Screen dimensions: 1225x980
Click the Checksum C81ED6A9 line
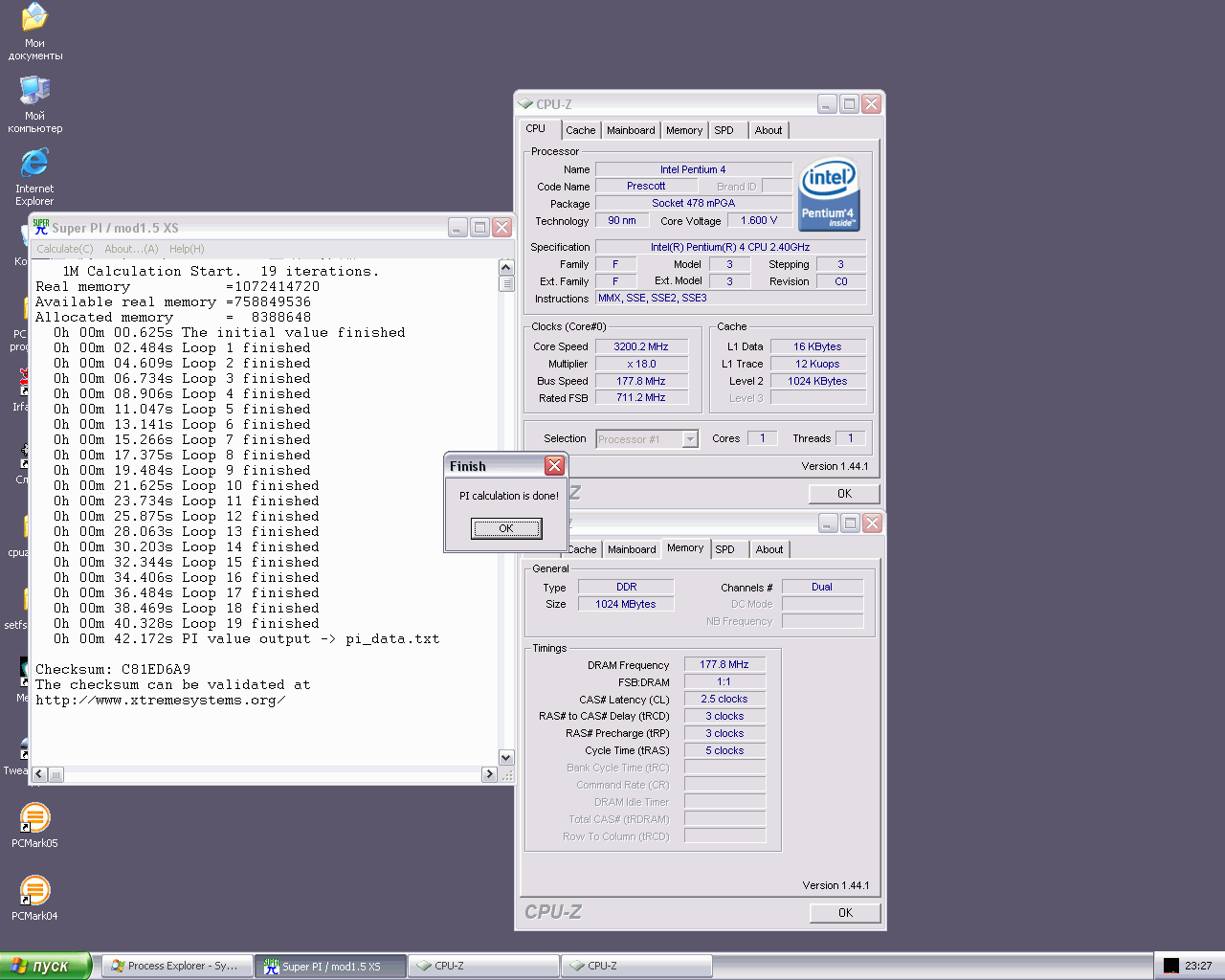click(113, 669)
